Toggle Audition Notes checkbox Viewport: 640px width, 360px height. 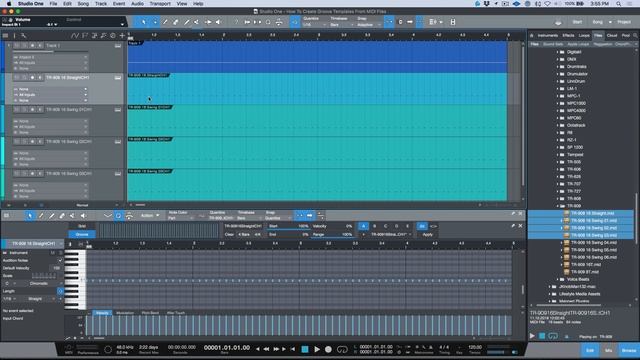pos(60,260)
